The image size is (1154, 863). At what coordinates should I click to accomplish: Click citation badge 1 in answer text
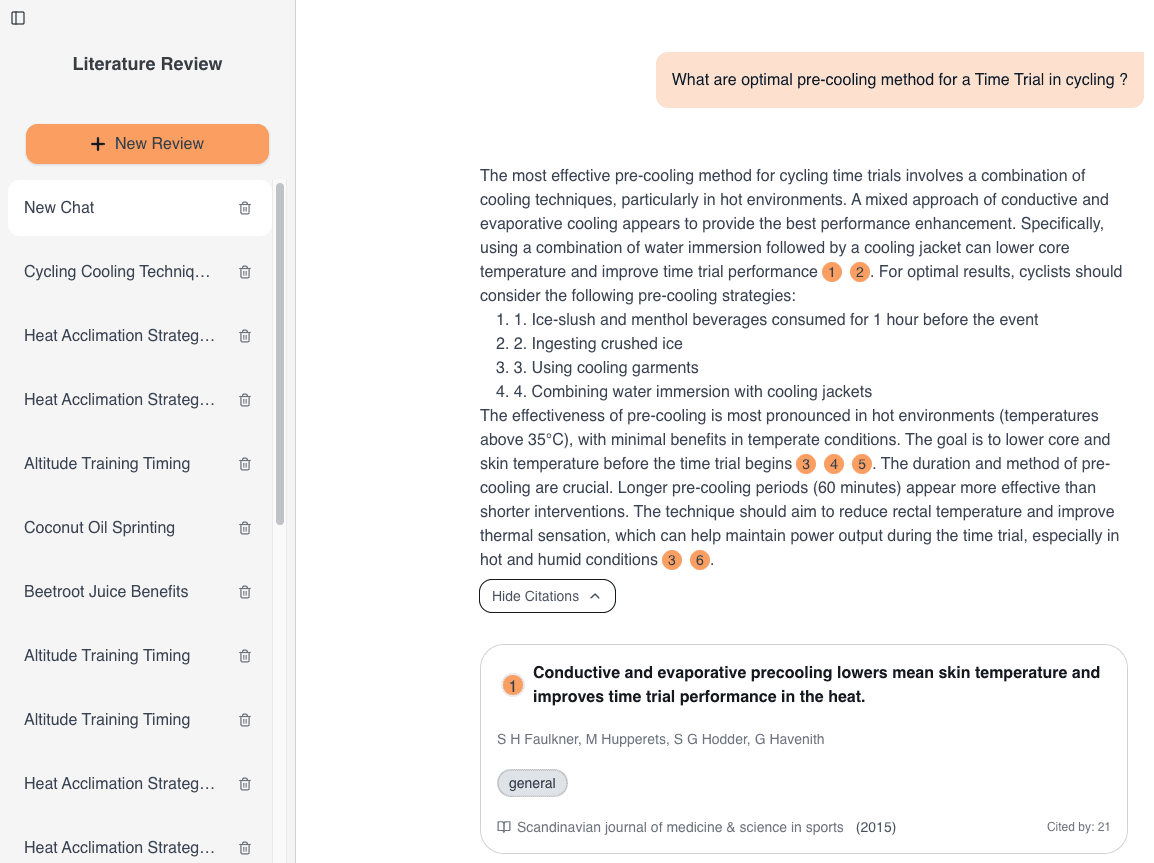coord(832,272)
